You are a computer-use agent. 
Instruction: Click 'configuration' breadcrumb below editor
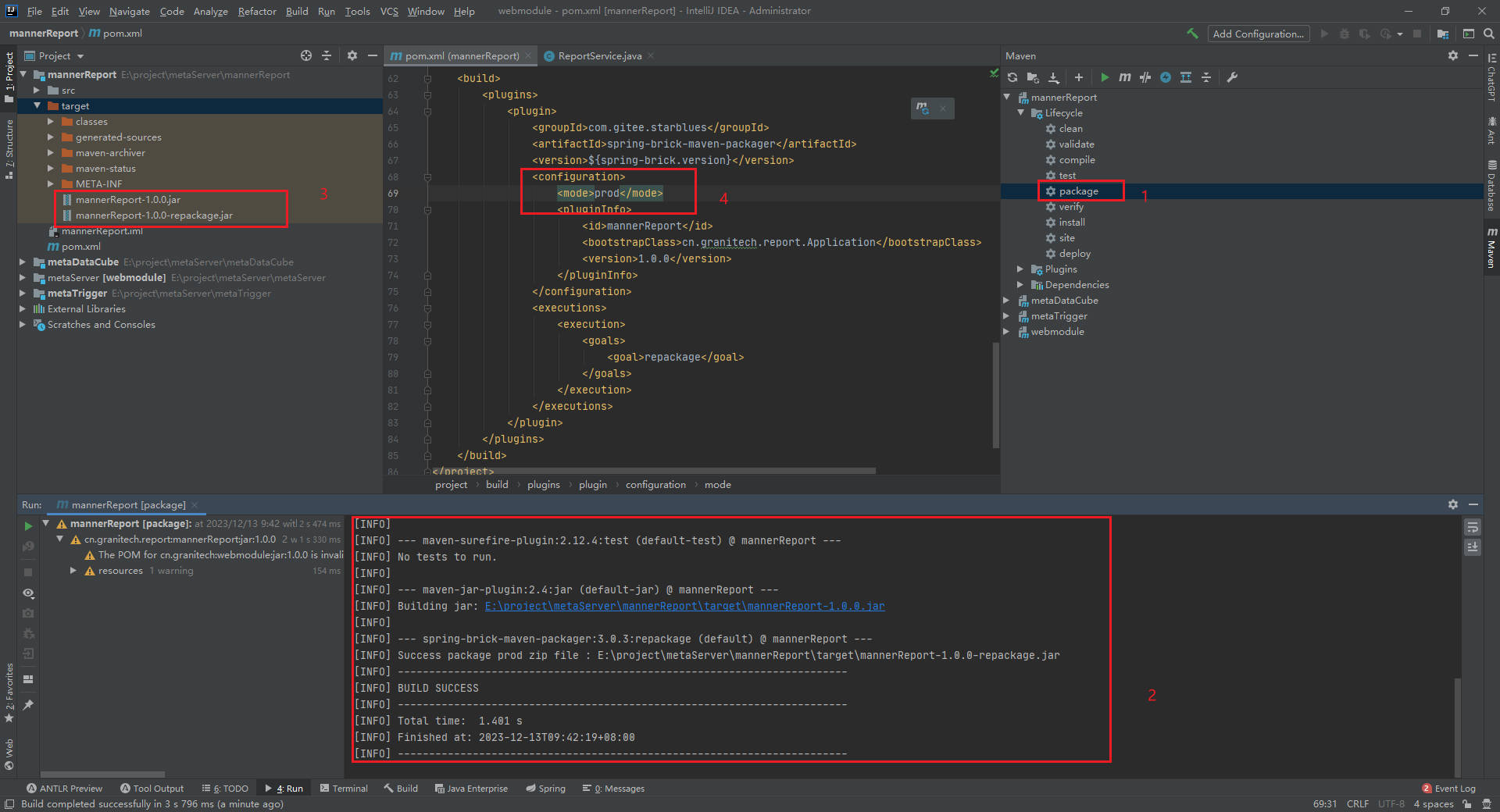tap(655, 484)
